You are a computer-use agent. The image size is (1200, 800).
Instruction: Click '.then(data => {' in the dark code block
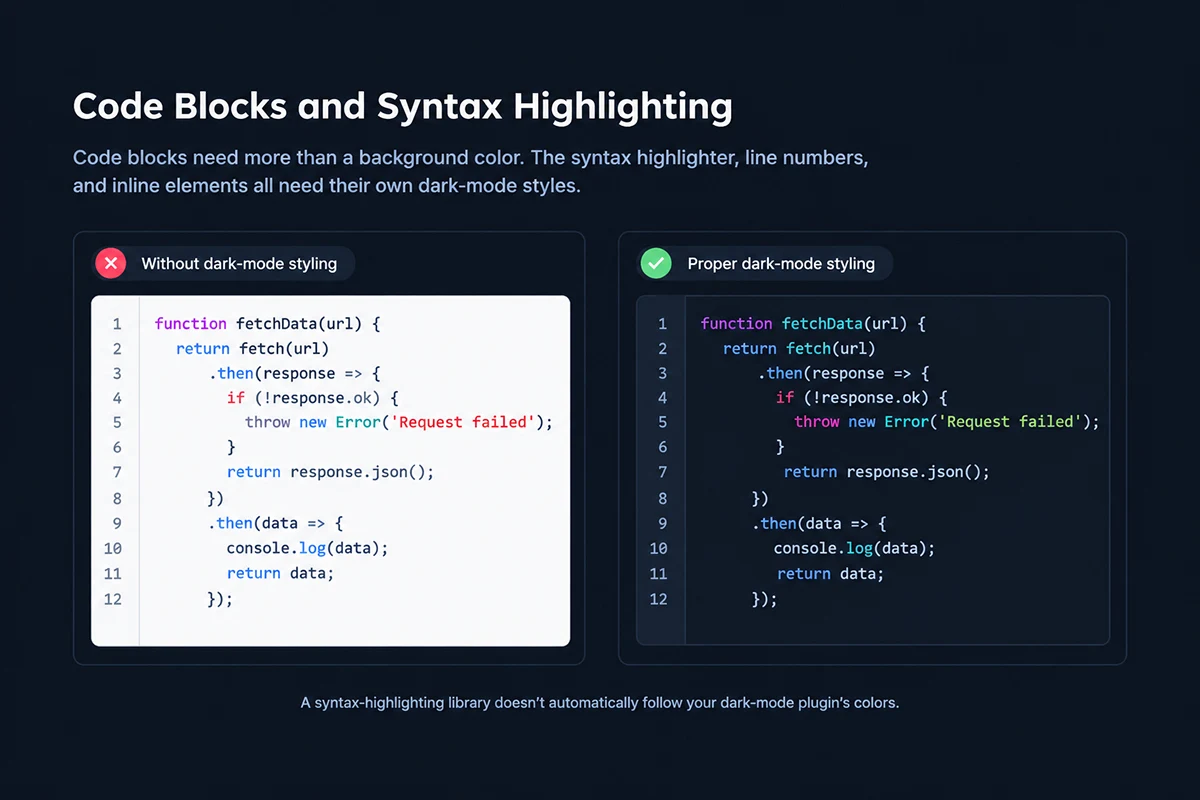820,523
